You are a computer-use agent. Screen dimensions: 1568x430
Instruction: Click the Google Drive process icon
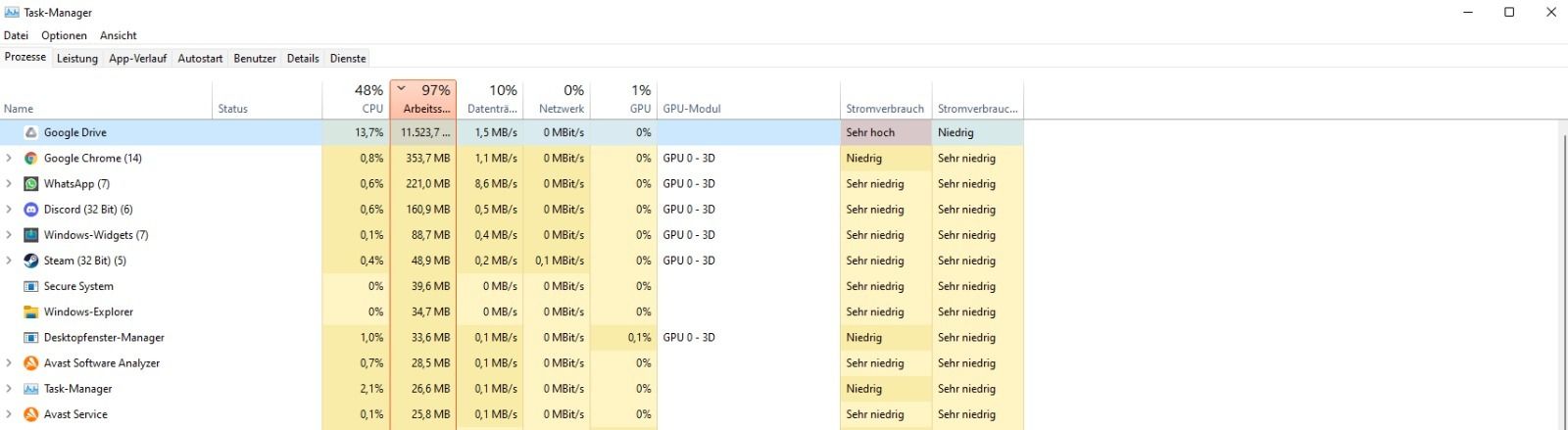(31, 132)
